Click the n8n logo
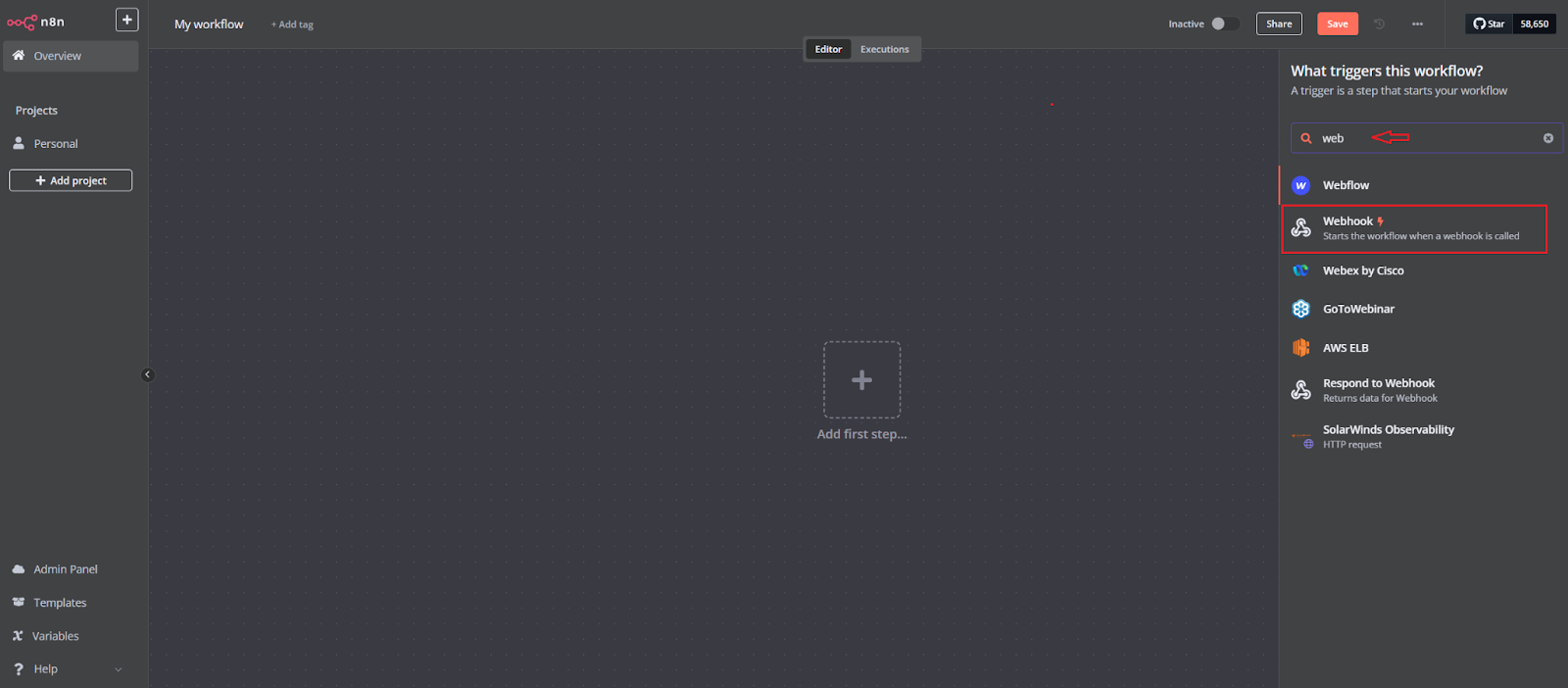Image resolution: width=1568 pixels, height=688 pixels. click(x=36, y=22)
